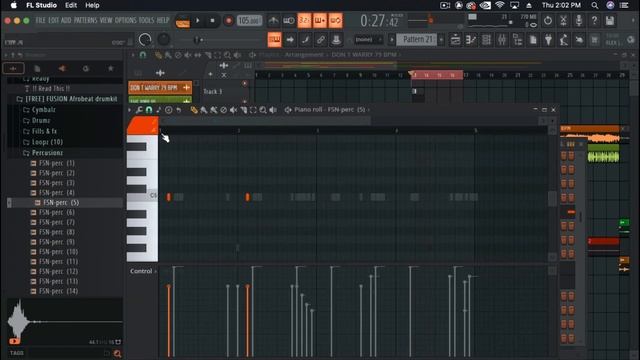Select the Paint brush tool in Piano roll

coord(204,110)
